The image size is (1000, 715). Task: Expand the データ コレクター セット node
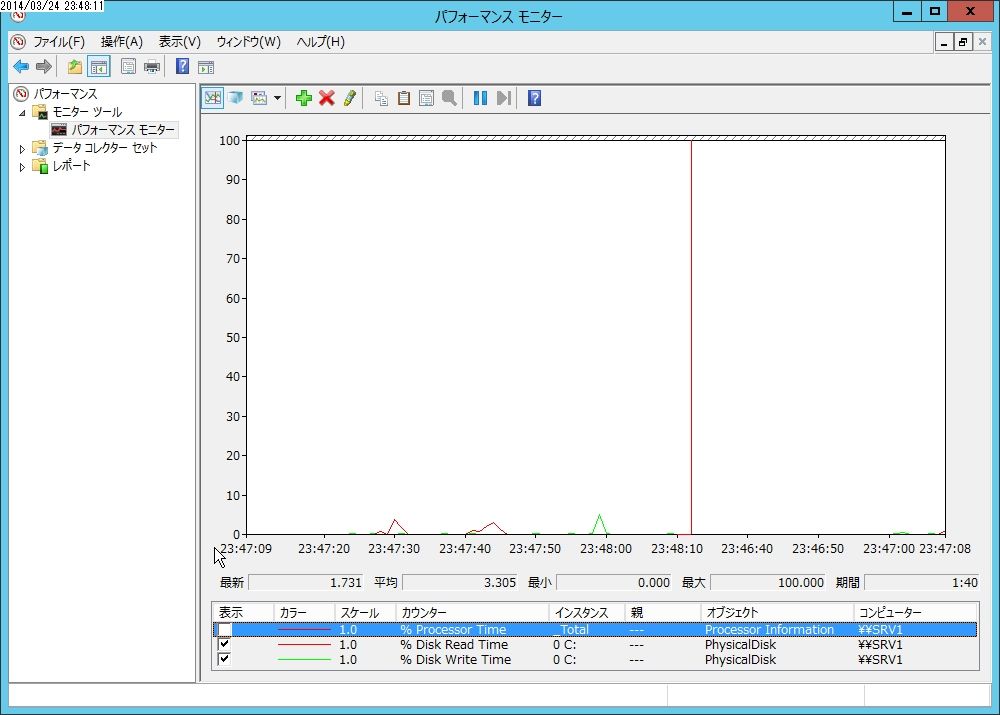tap(22, 149)
